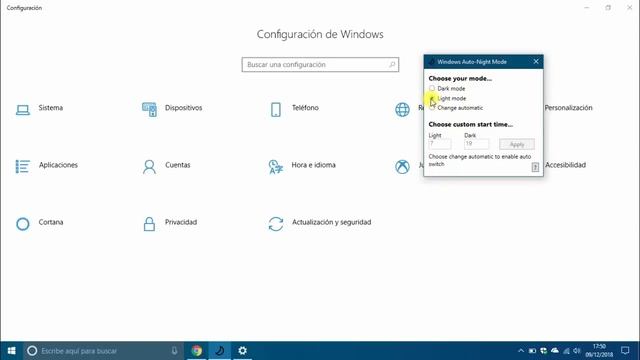
Task: Click the volume speaker tray icon
Action: (577, 351)
